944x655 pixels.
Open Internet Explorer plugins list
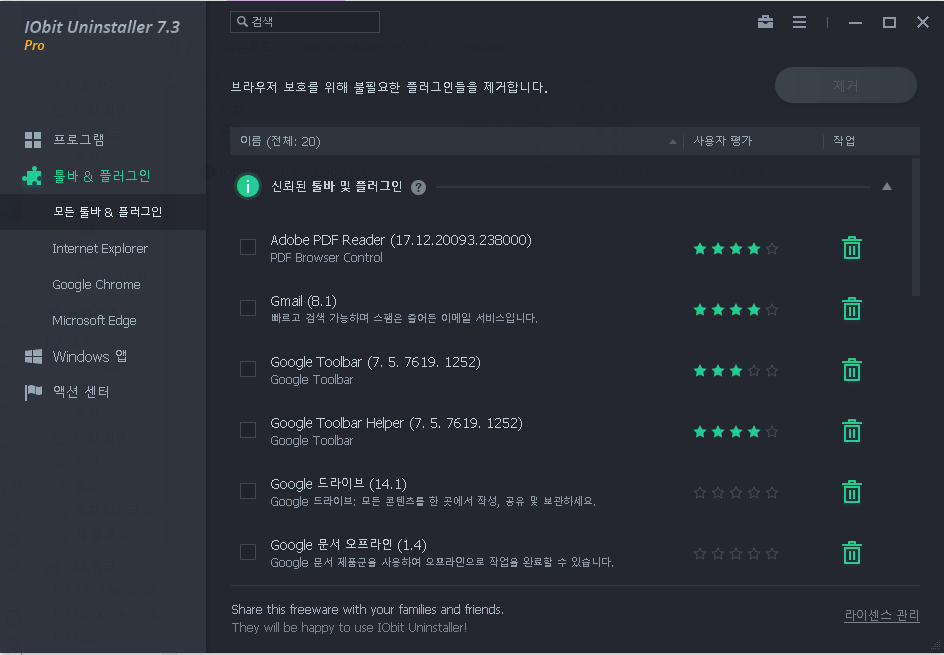coord(100,249)
